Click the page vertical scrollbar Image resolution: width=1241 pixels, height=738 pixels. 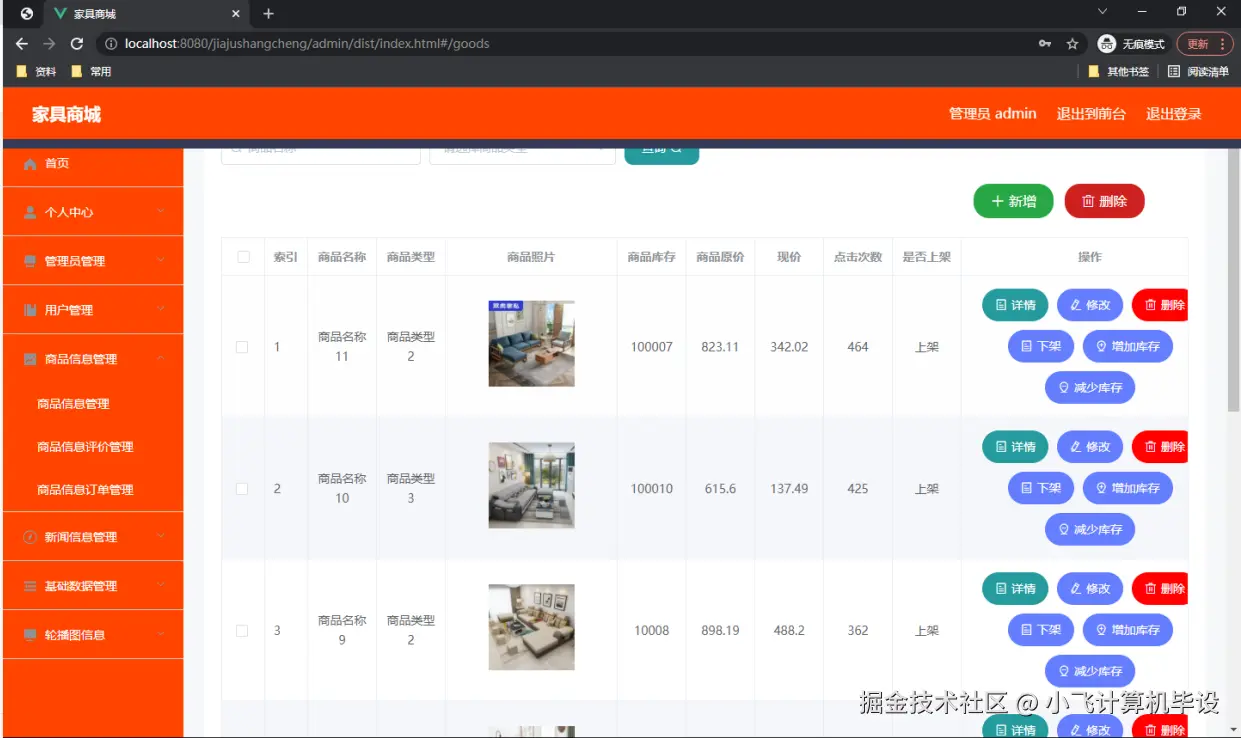[1233, 280]
